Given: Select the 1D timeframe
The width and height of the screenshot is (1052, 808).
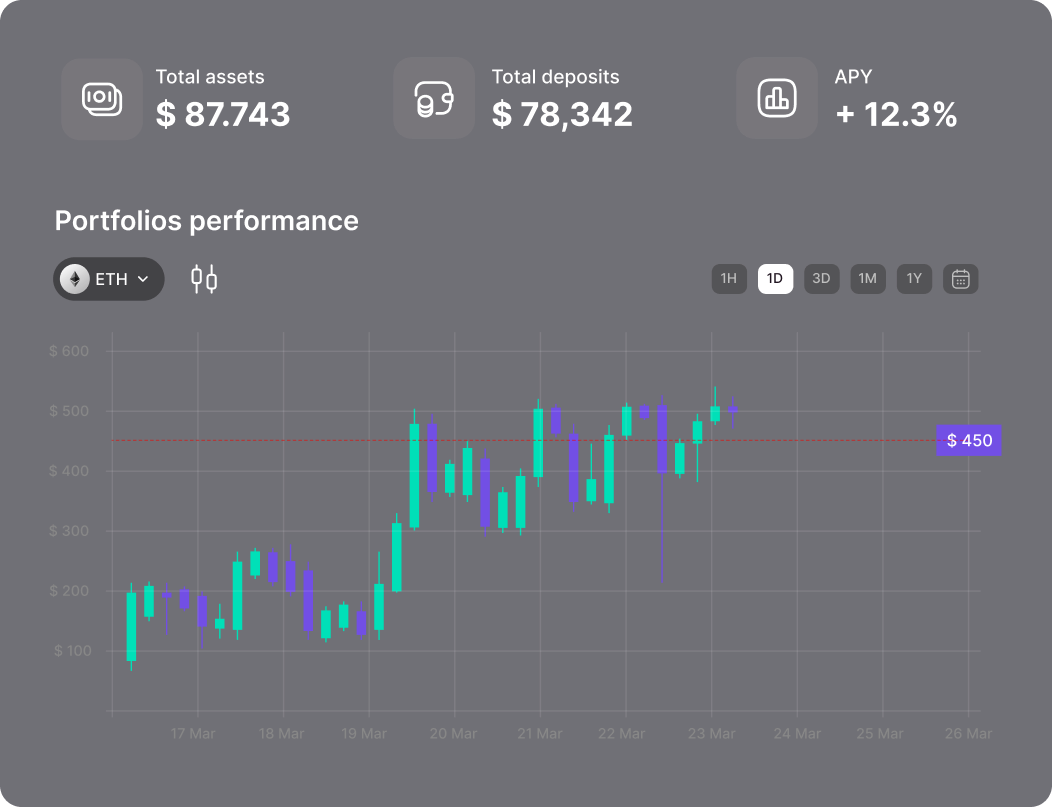Looking at the screenshot, I should pos(775,279).
